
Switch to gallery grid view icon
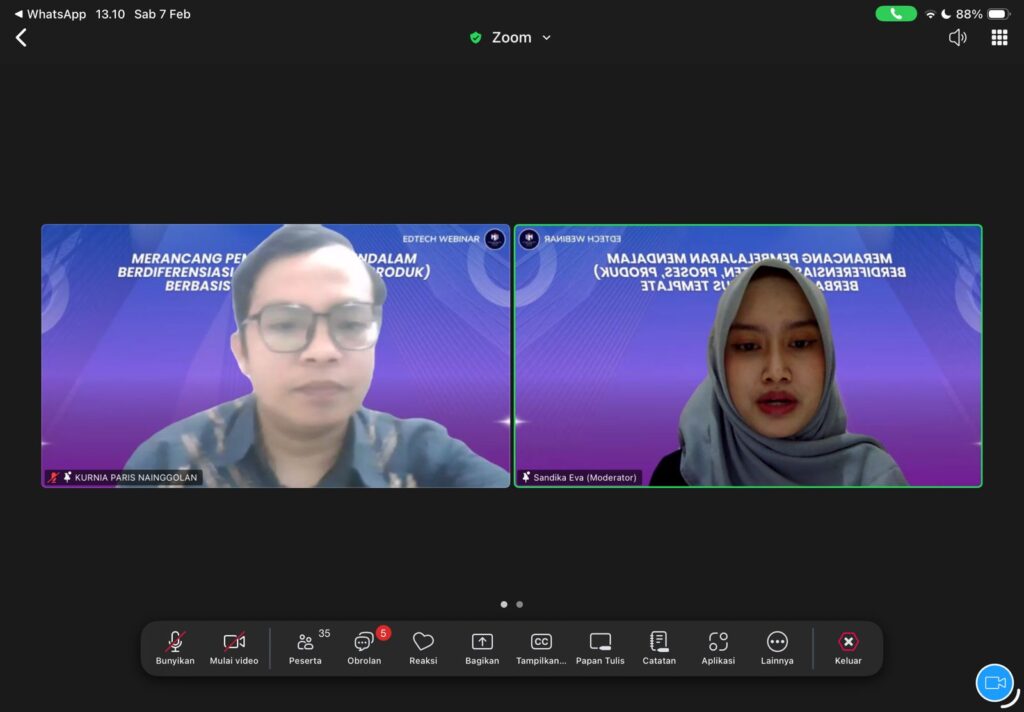coord(999,38)
